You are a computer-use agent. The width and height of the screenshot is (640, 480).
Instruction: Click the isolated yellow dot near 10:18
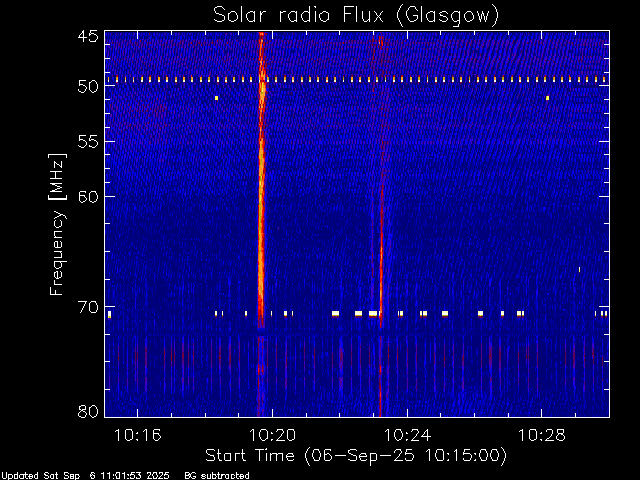tap(216, 98)
